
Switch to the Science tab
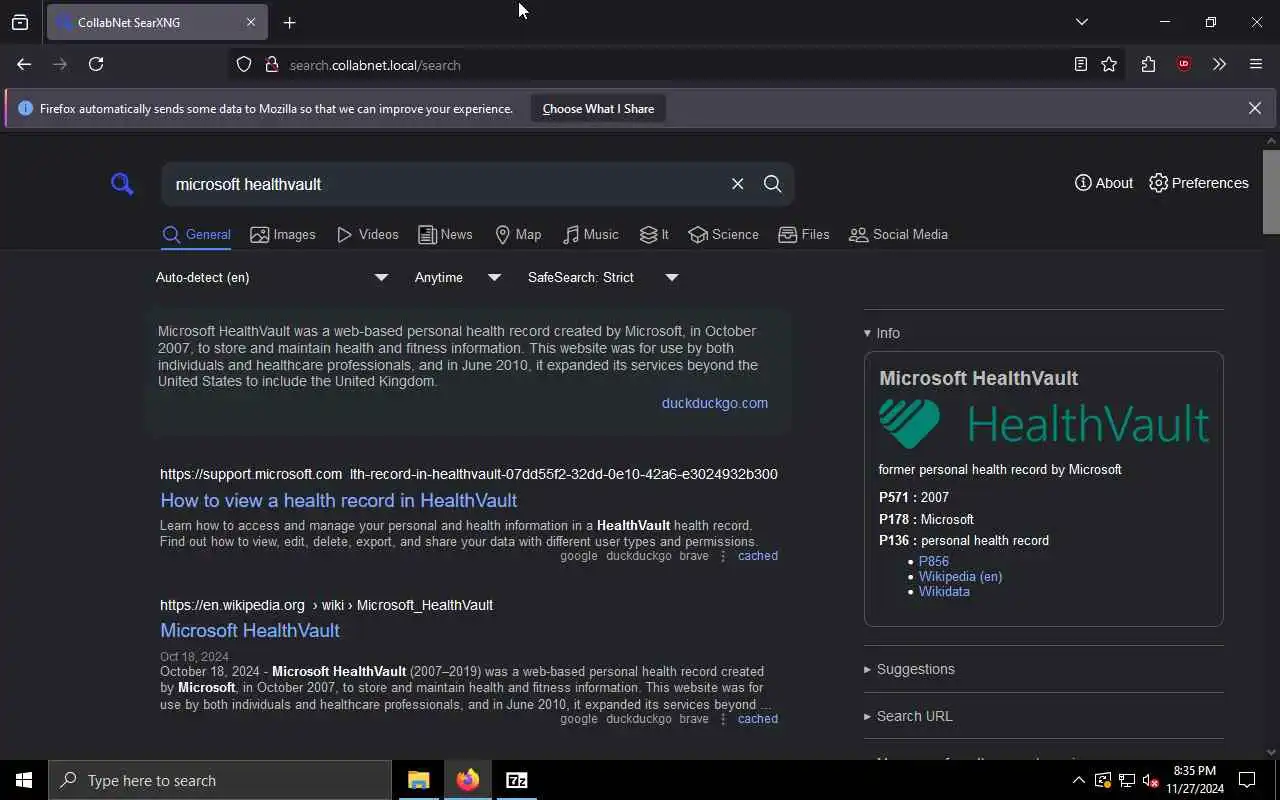pos(723,235)
